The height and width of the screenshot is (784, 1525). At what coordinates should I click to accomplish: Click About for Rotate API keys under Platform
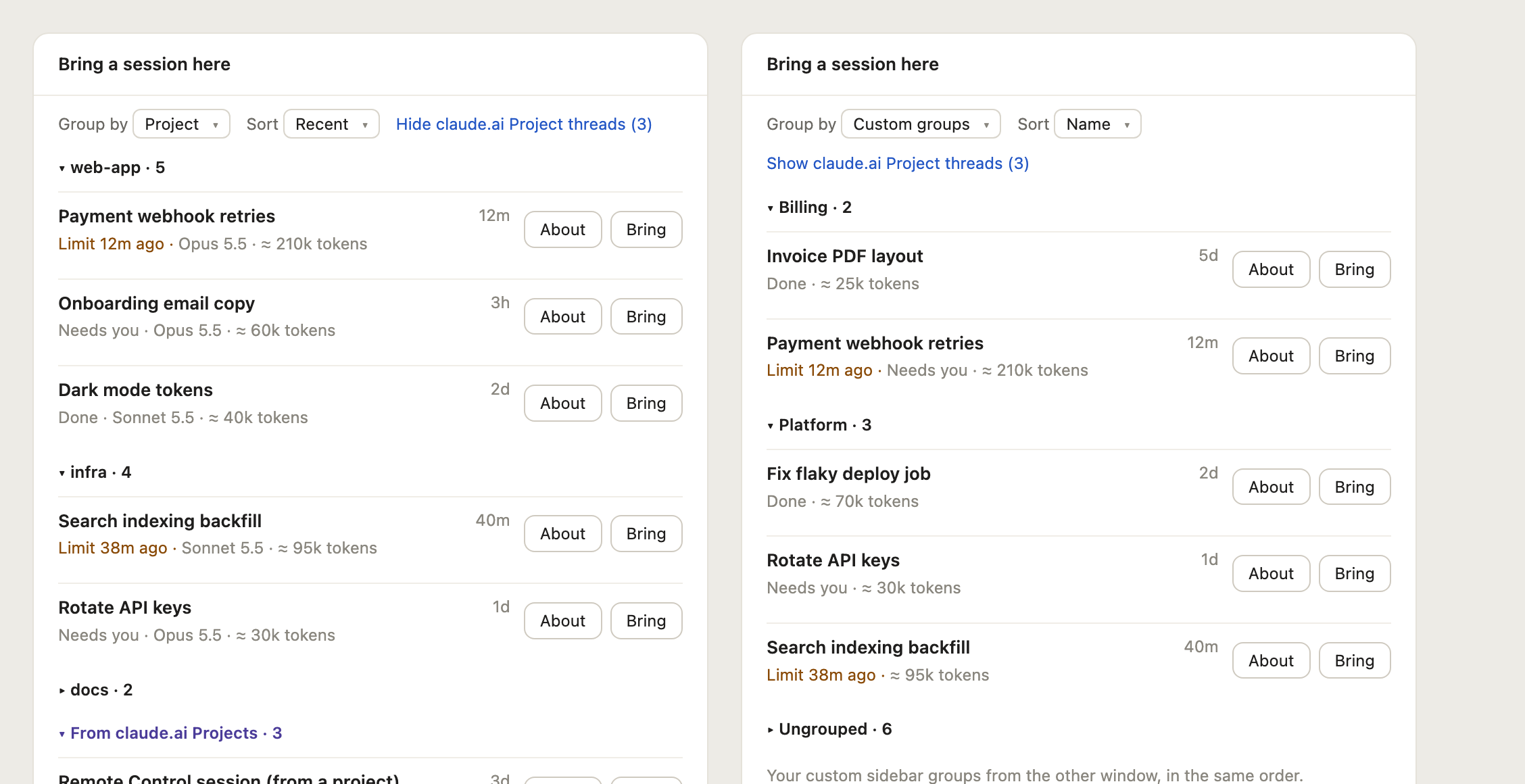tap(1272, 574)
